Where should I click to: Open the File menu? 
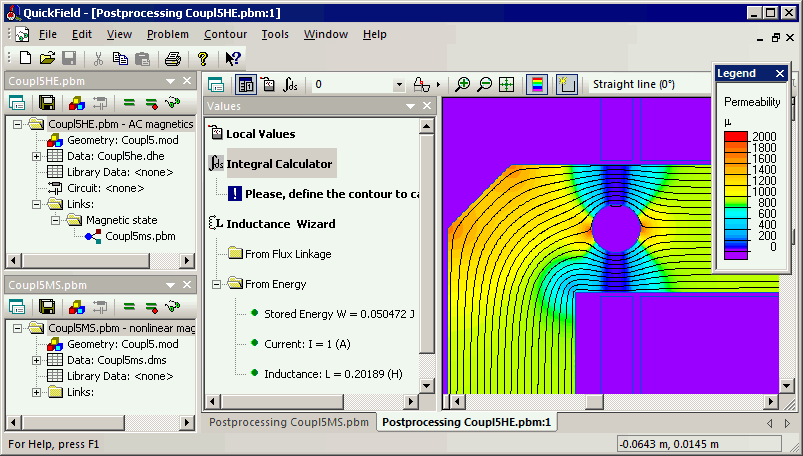[x=48, y=34]
